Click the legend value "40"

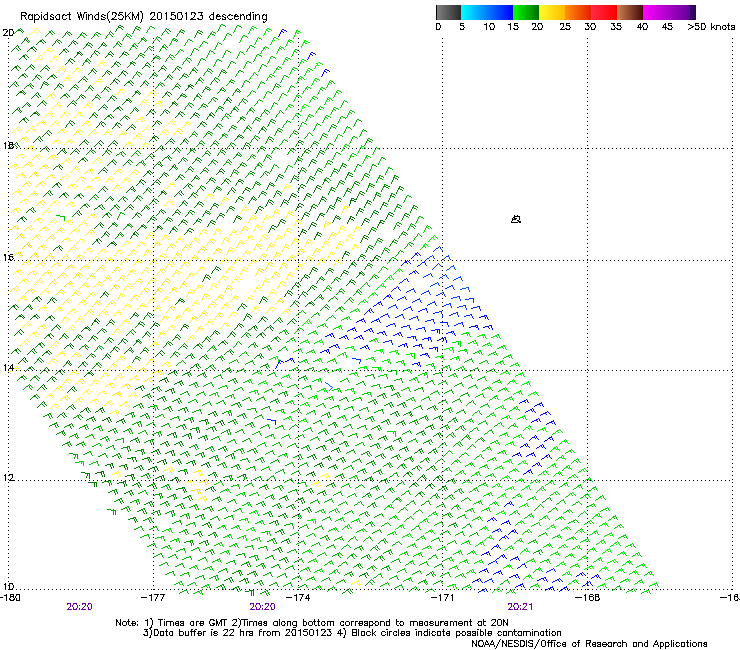click(x=642, y=27)
